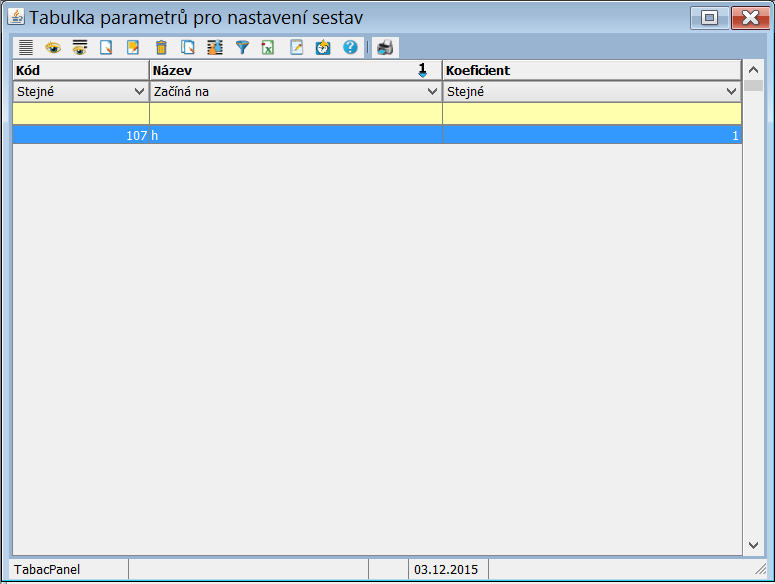Click the notepad with pencil icon

pos(296,47)
